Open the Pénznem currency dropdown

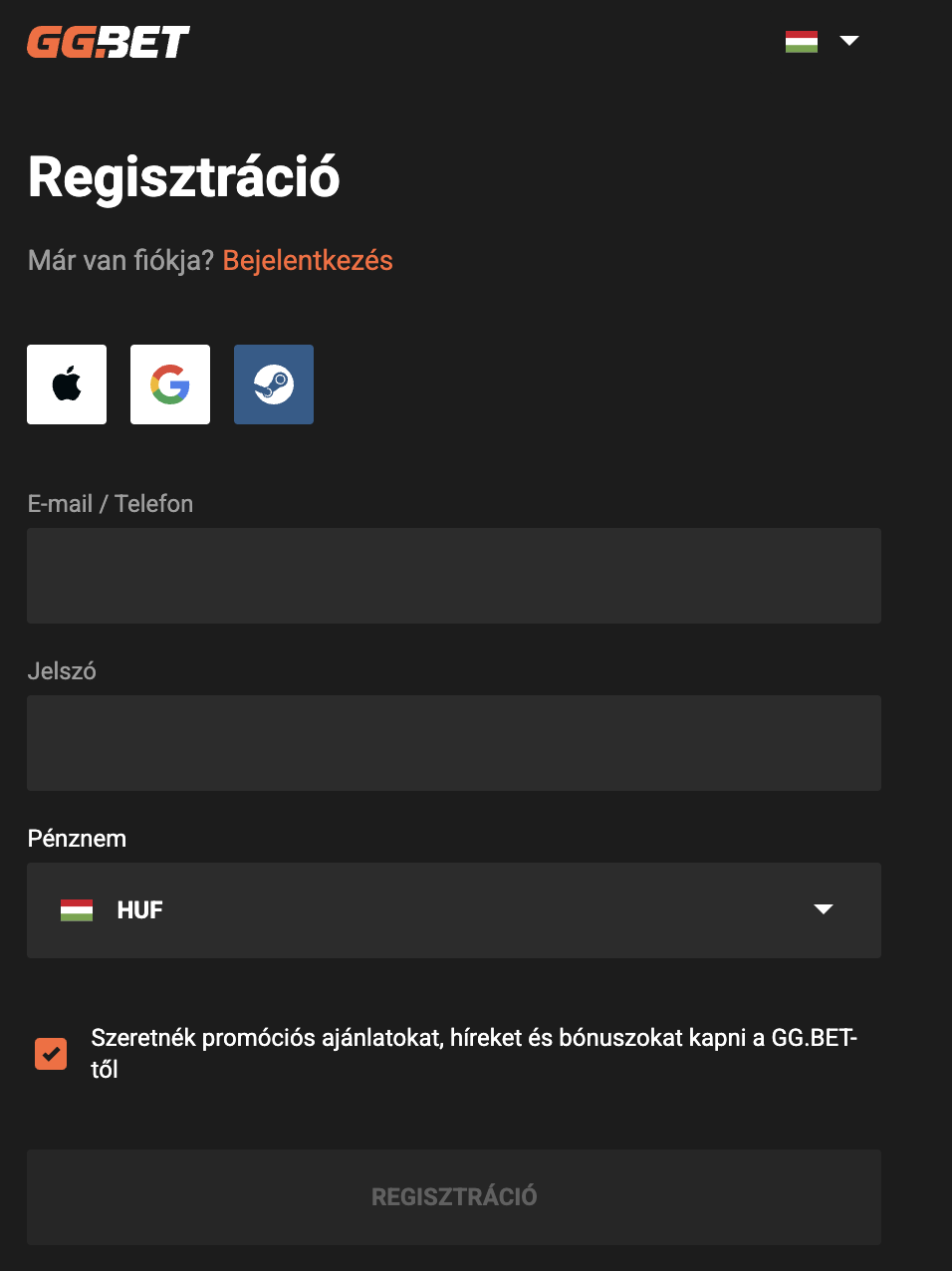point(453,909)
